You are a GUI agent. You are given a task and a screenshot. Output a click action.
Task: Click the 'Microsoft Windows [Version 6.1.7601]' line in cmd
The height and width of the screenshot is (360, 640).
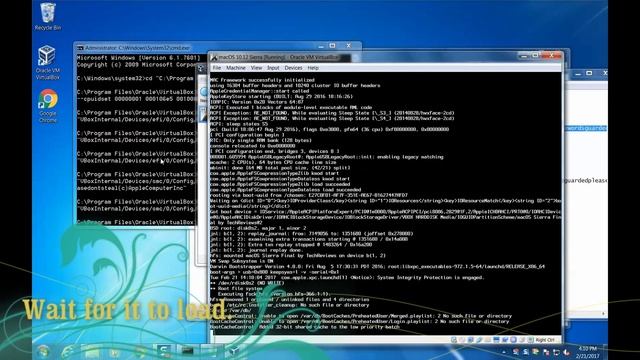pos(138,58)
